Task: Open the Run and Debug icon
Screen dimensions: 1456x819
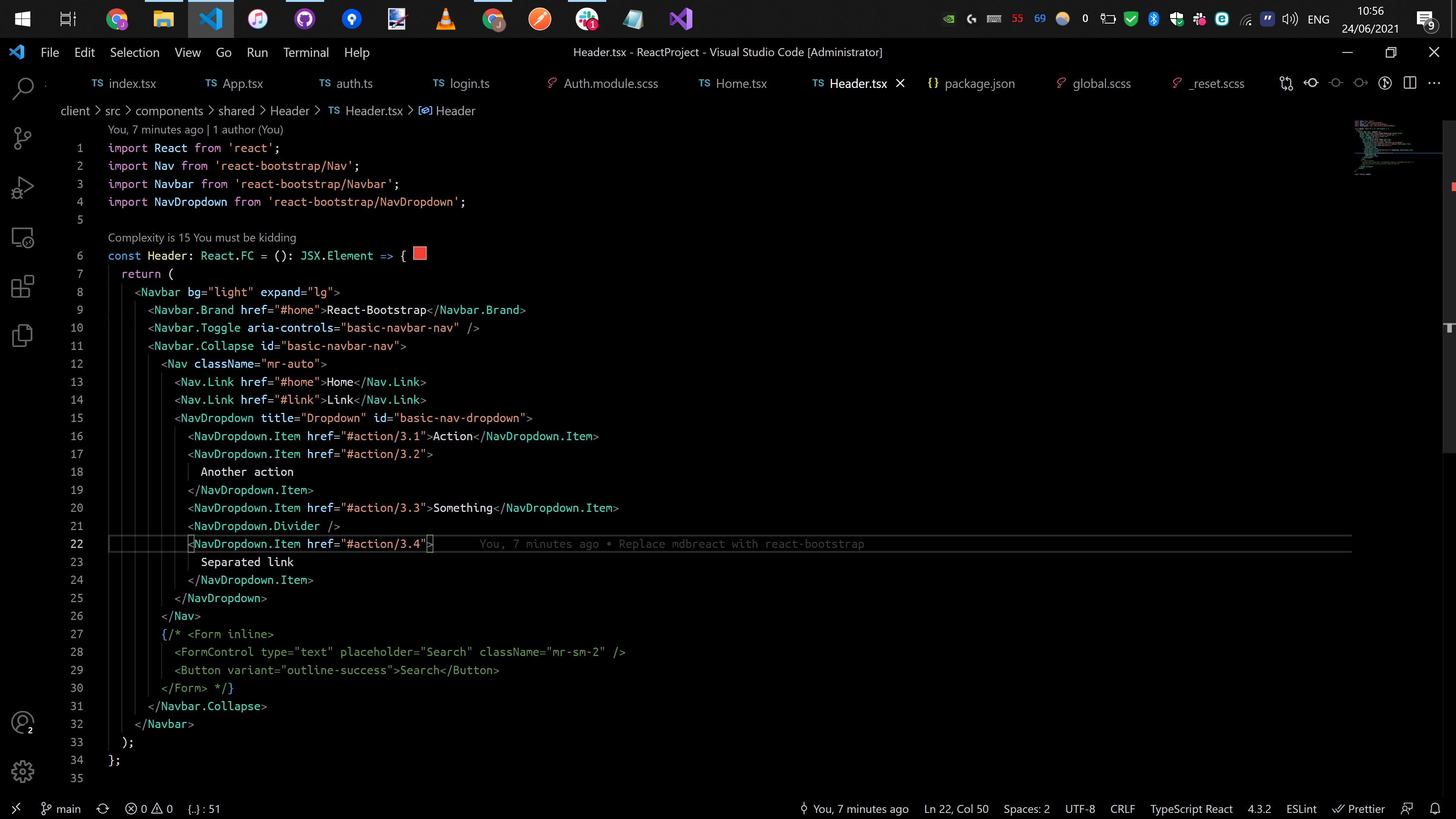Action: 22,187
